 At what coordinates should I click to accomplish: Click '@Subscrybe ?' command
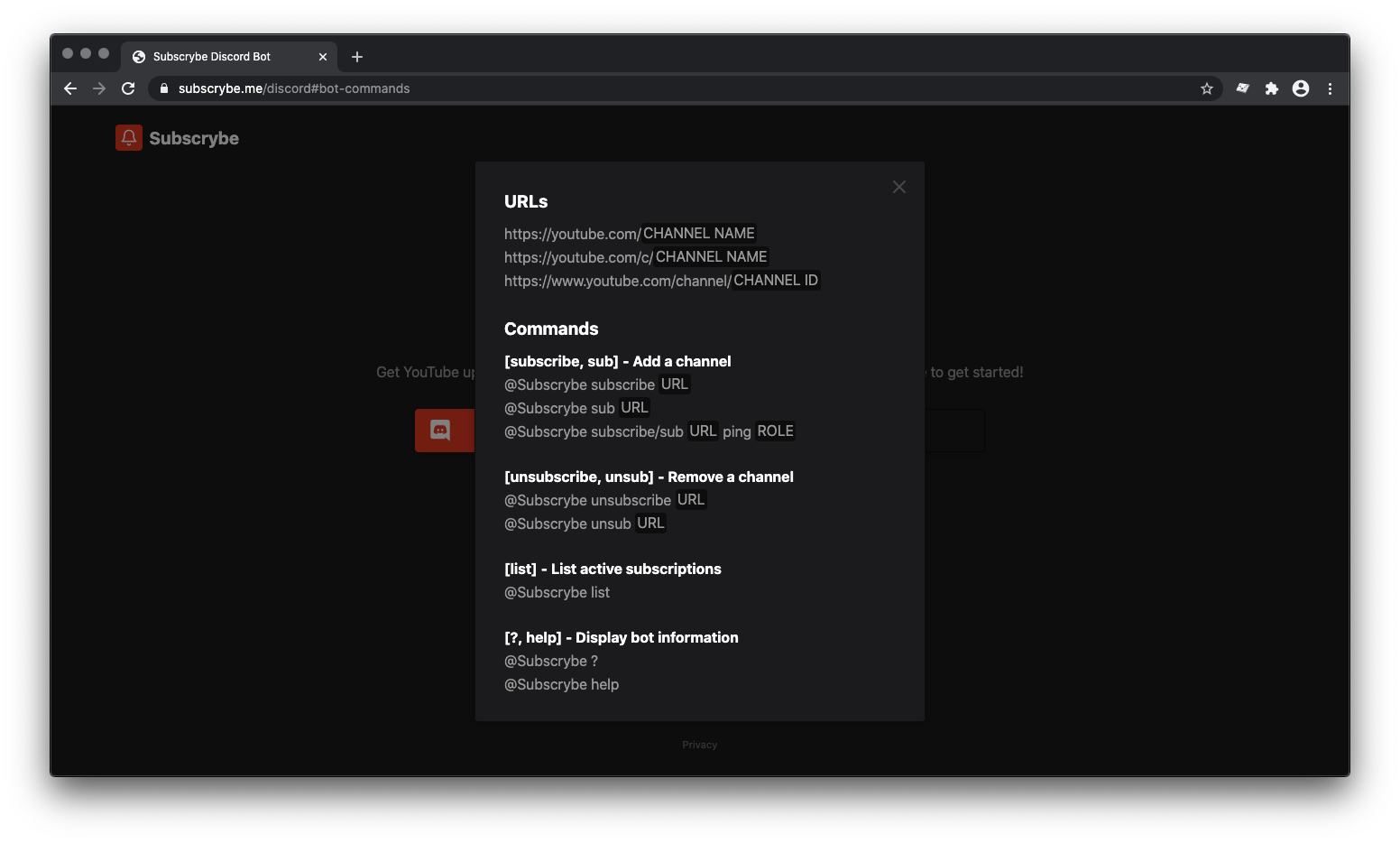(x=551, y=661)
